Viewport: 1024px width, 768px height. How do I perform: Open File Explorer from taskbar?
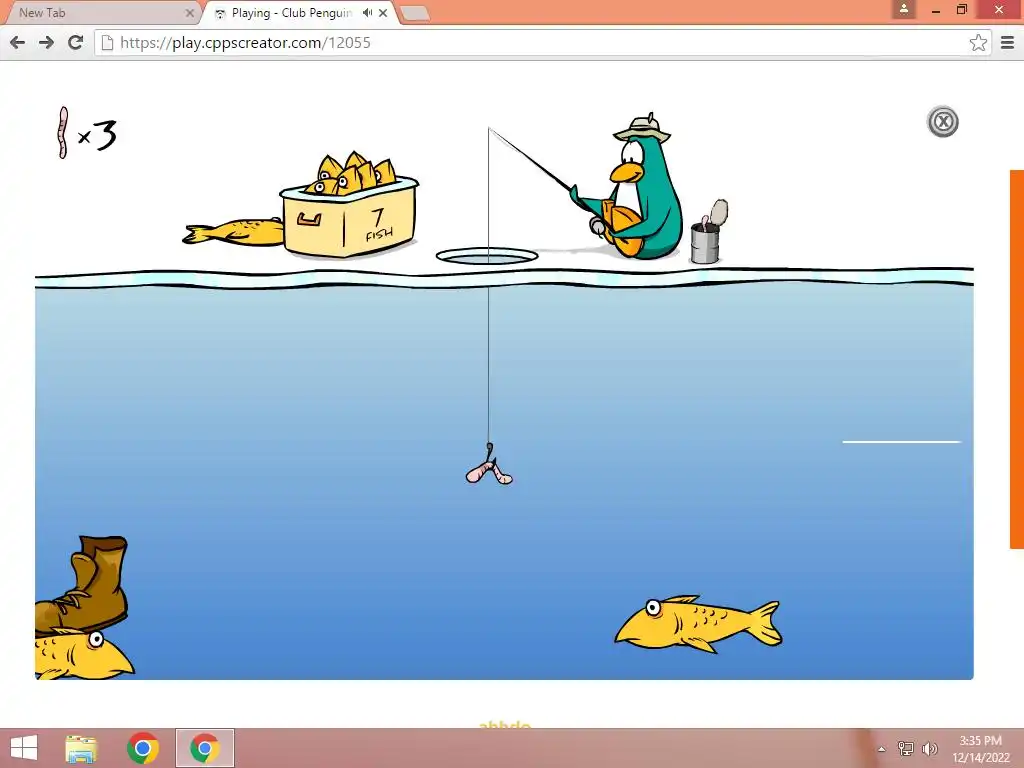81,748
